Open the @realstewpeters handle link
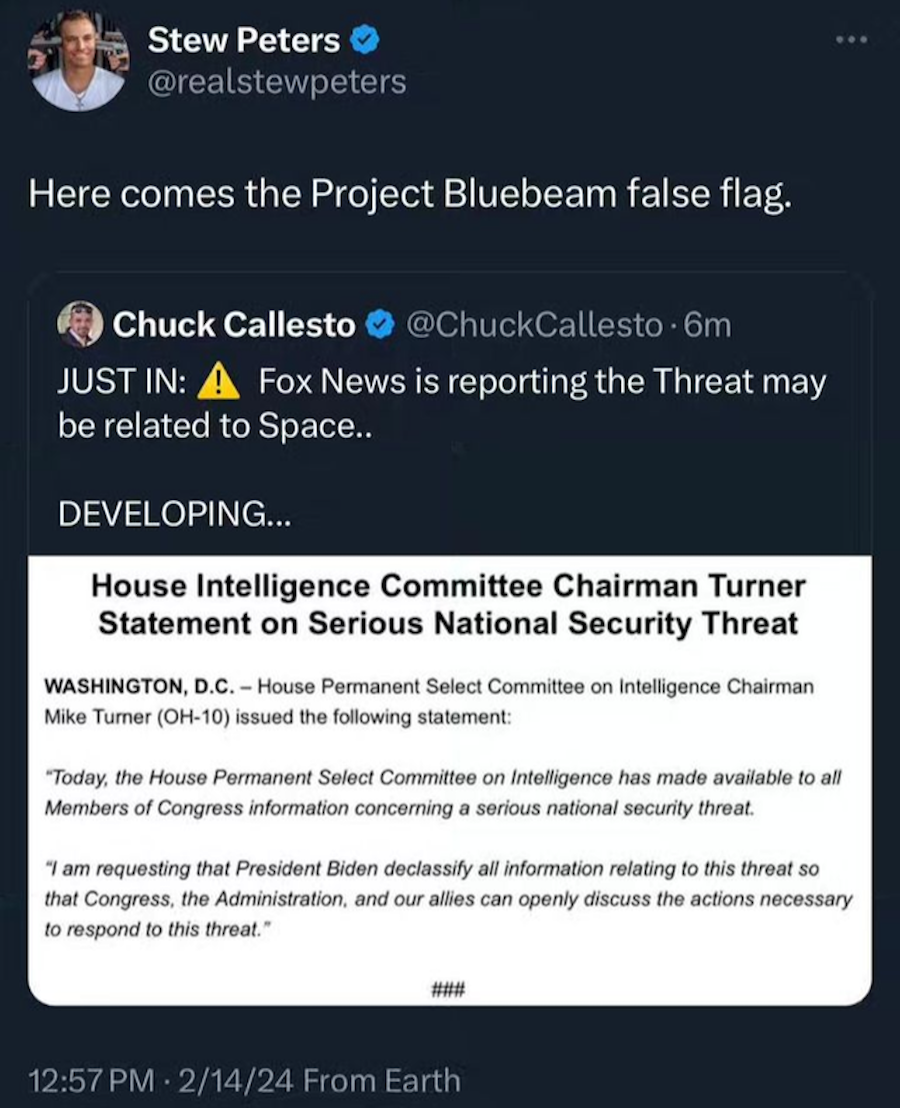900x1108 pixels. pos(276,81)
